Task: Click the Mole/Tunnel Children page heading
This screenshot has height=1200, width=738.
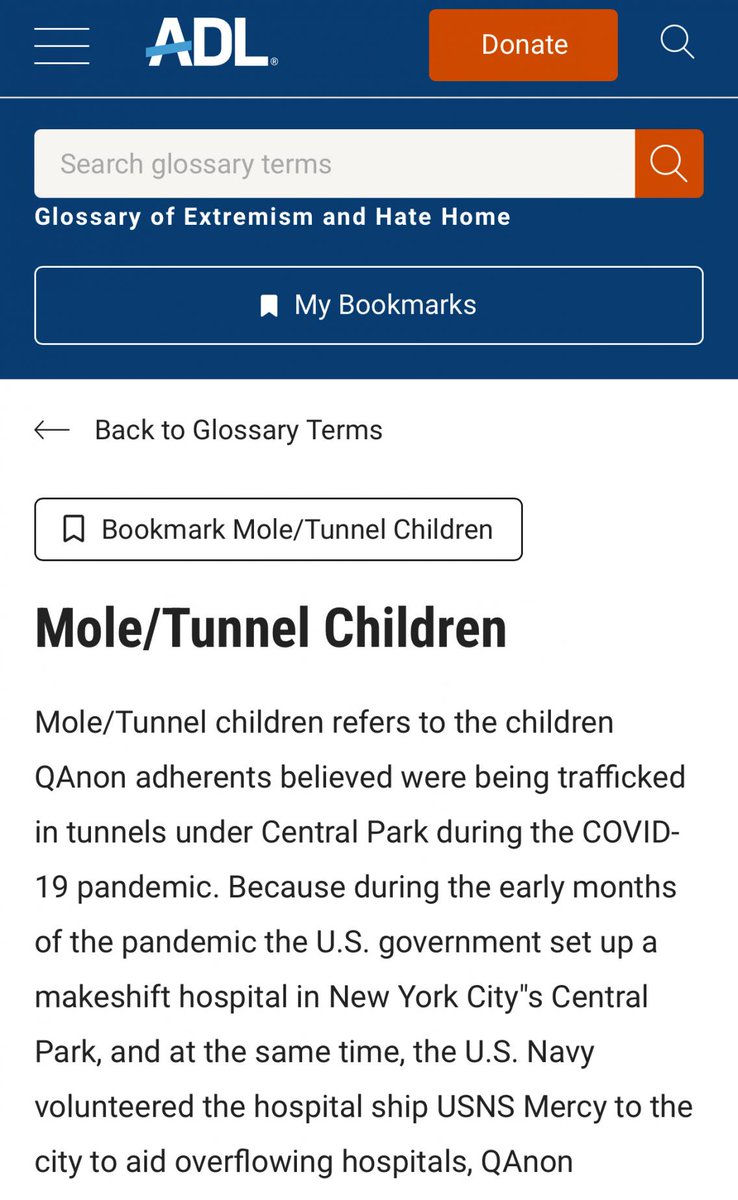Action: tap(270, 628)
